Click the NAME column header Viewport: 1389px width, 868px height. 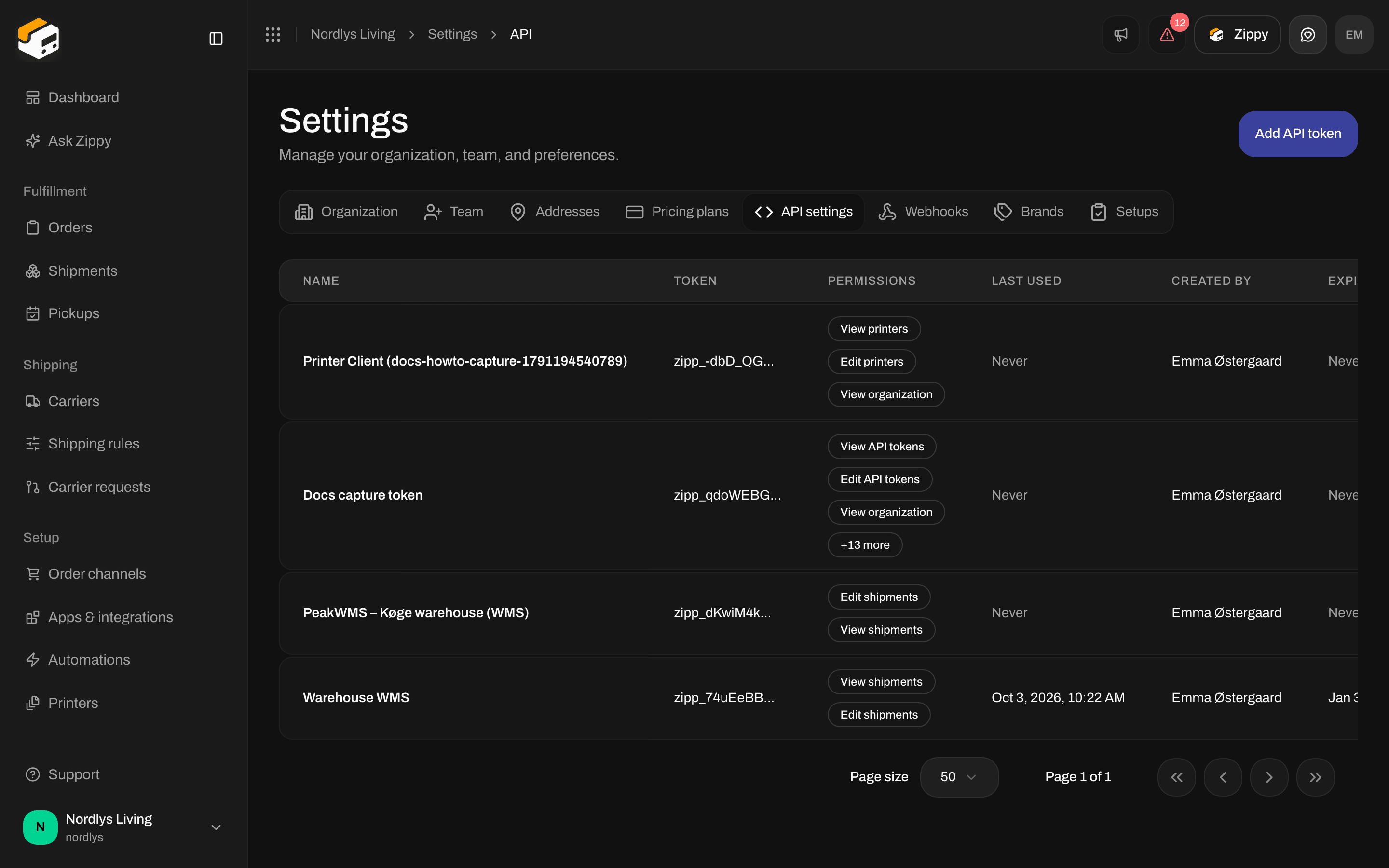(321, 281)
